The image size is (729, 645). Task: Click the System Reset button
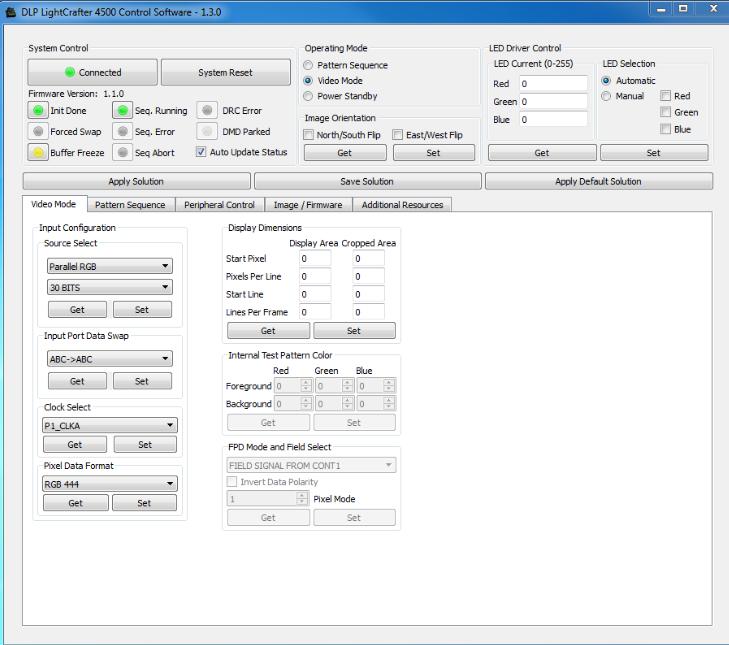point(225,73)
